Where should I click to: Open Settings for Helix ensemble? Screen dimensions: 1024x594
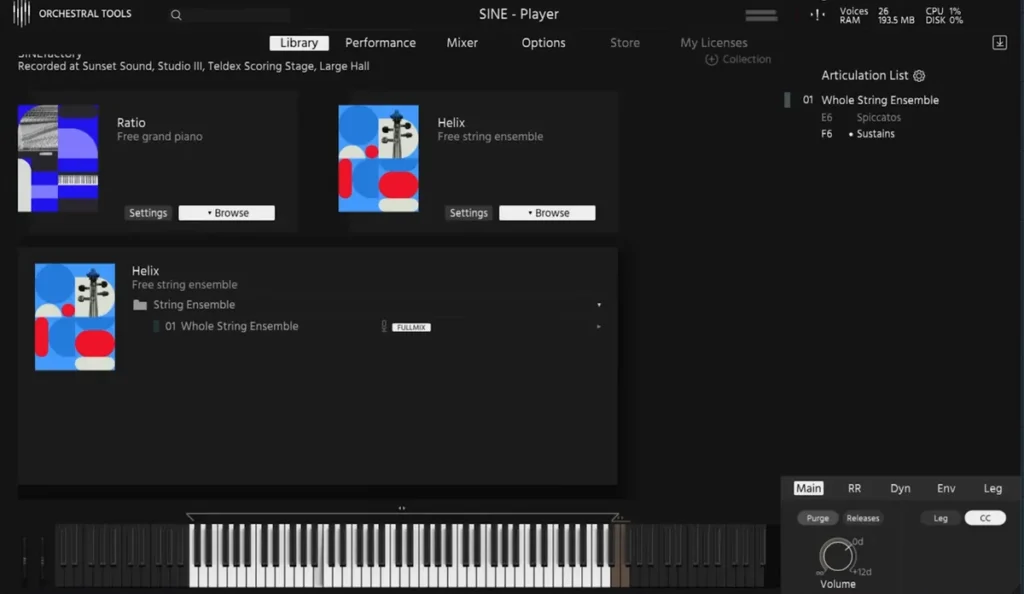point(468,213)
